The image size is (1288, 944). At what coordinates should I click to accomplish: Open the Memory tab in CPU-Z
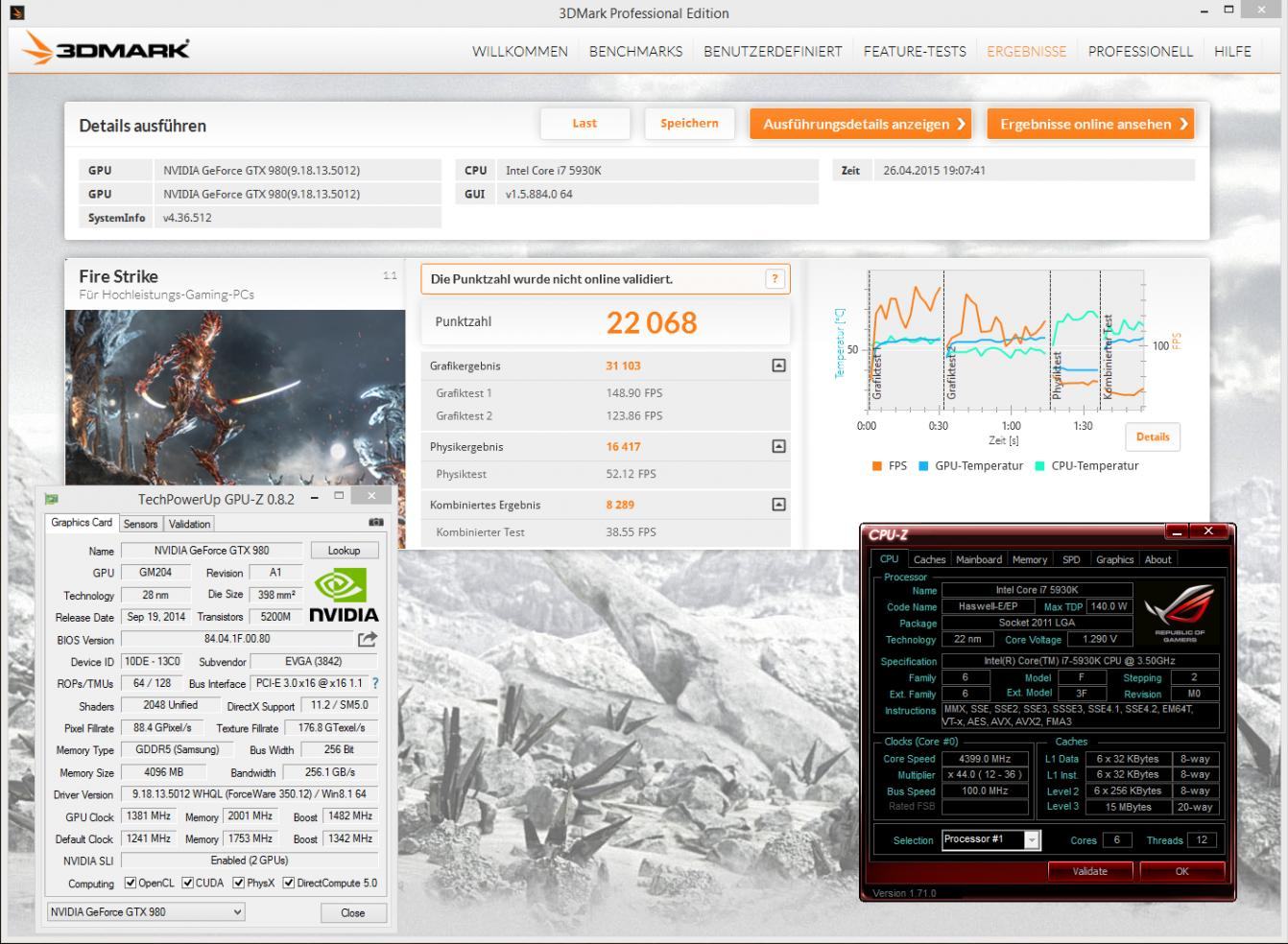[x=1029, y=559]
